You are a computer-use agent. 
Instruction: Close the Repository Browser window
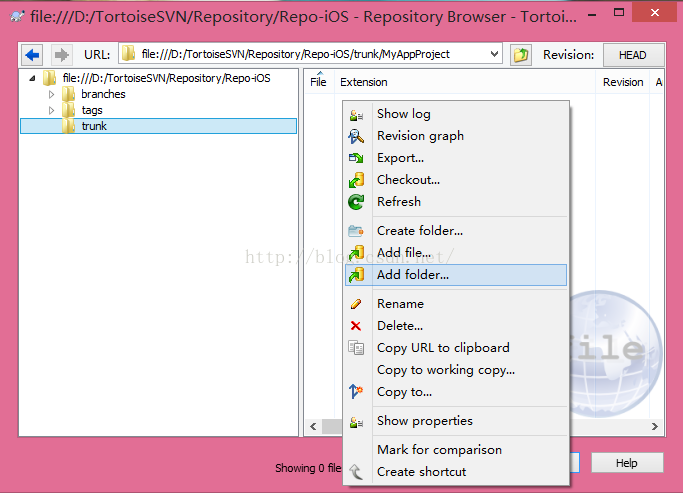pos(655,13)
